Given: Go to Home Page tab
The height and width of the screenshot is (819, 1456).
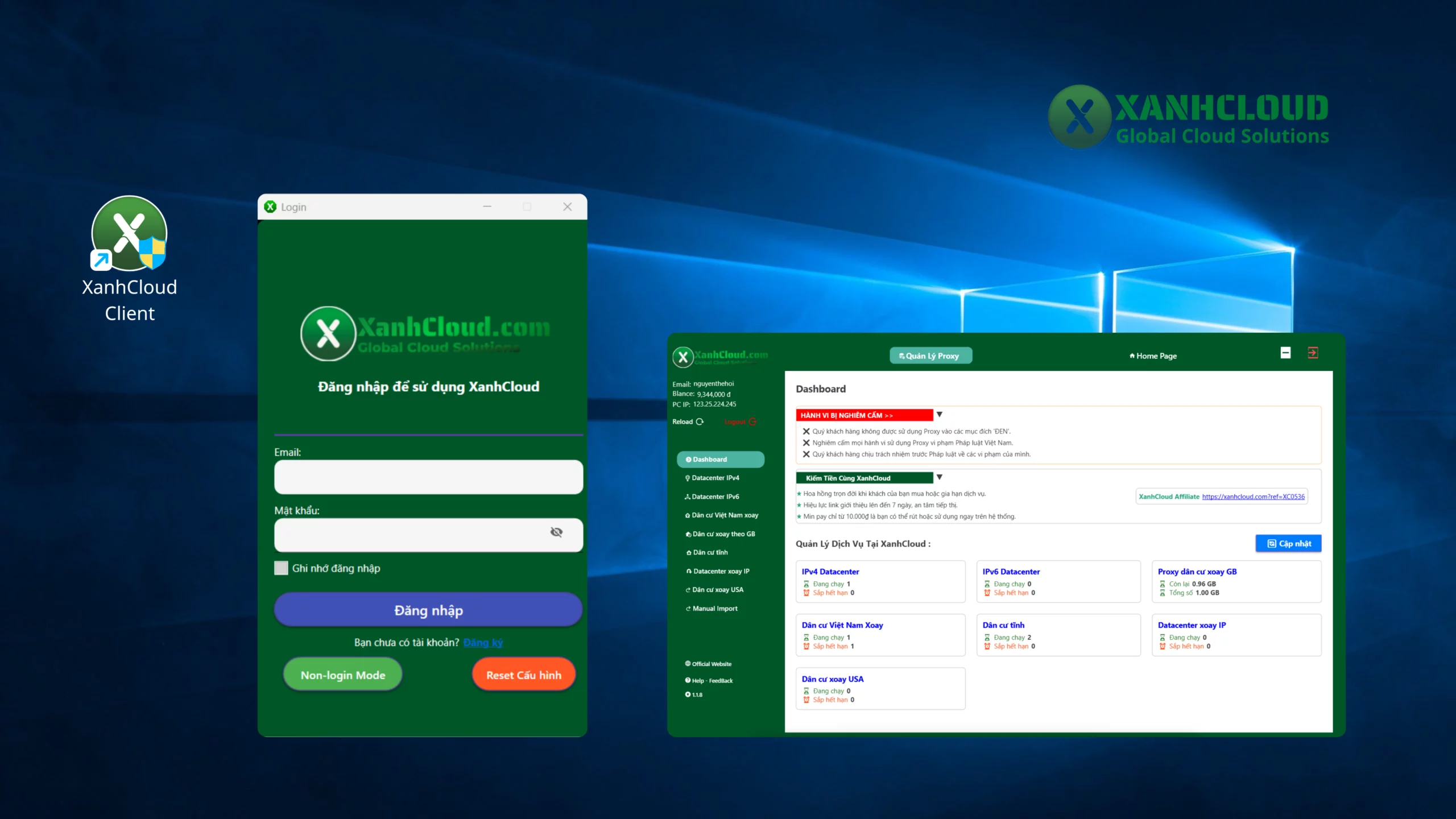Looking at the screenshot, I should click(x=1153, y=355).
